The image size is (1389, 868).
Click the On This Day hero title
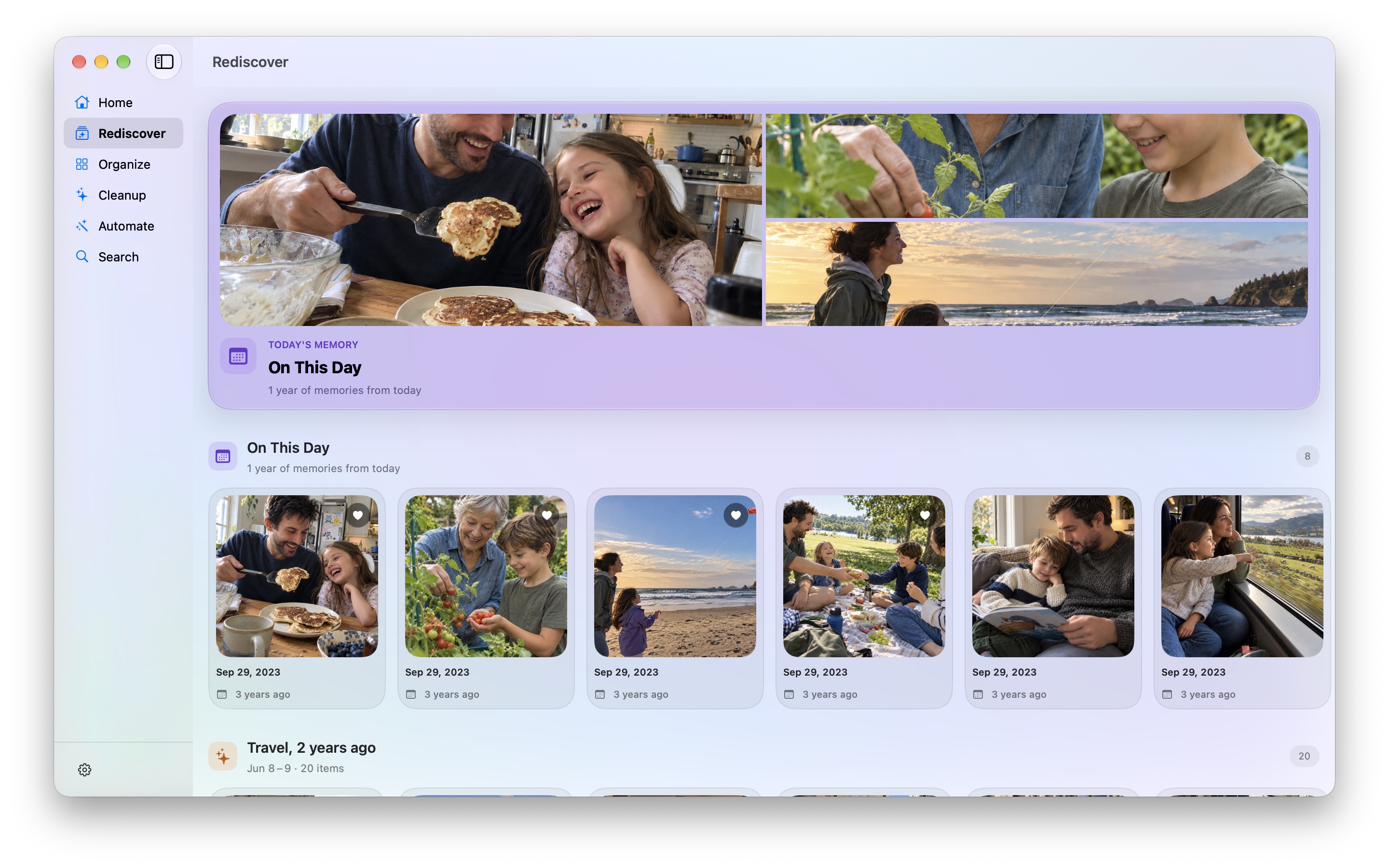click(314, 367)
